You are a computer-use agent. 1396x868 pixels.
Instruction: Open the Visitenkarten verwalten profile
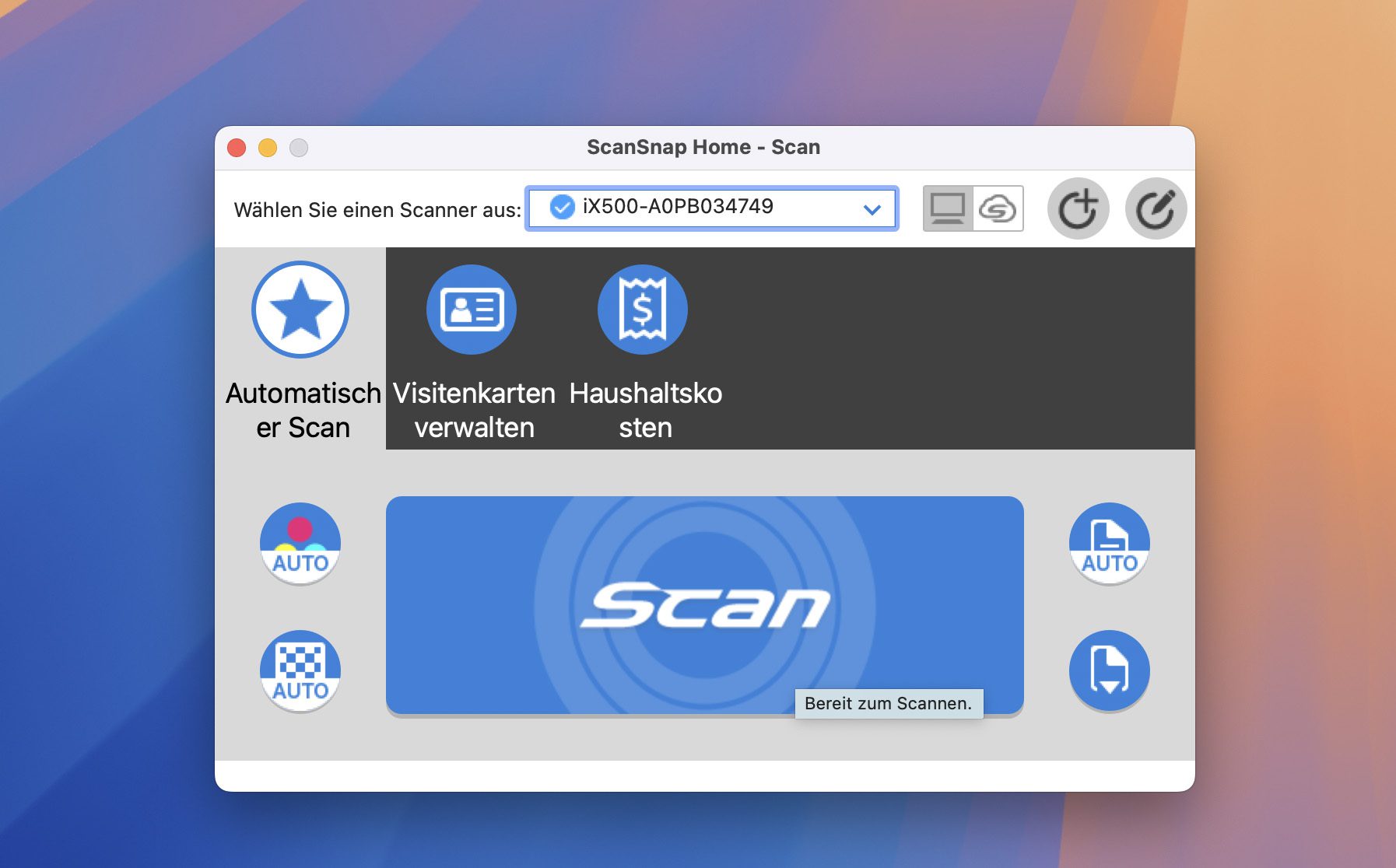(471, 309)
